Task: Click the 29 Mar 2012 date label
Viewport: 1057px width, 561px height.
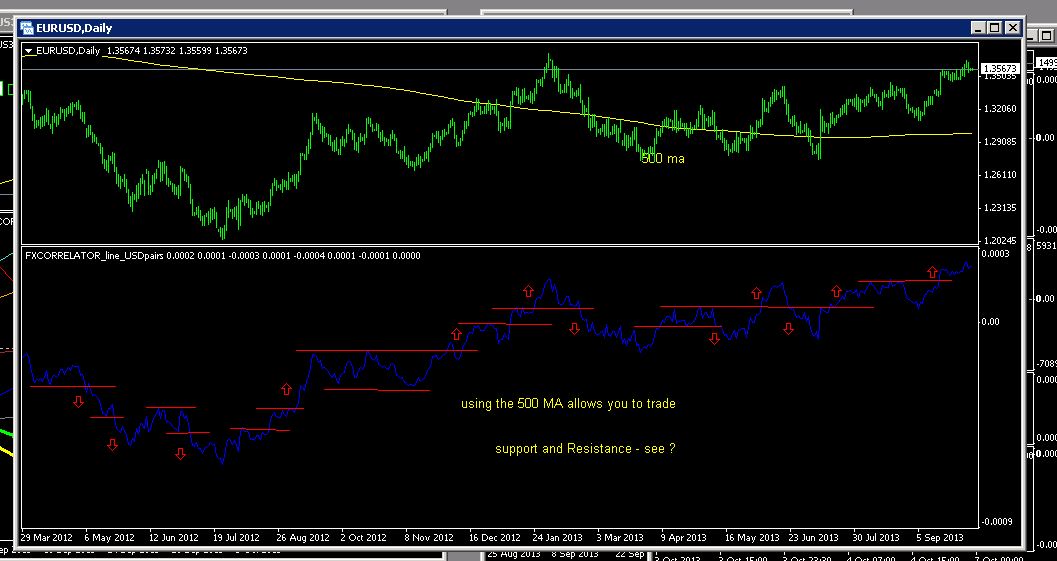Action: coord(47,537)
